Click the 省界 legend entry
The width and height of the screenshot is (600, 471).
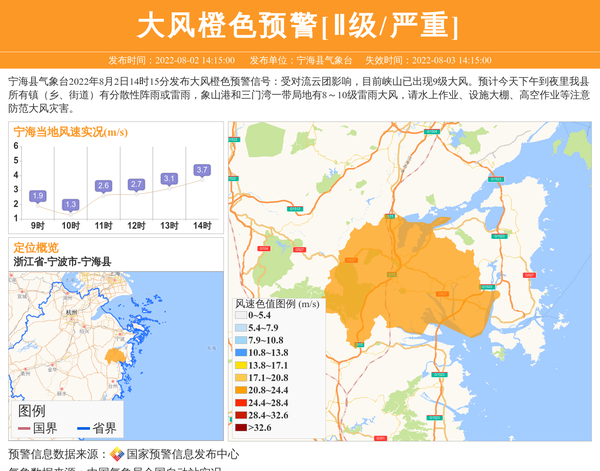coord(96,428)
